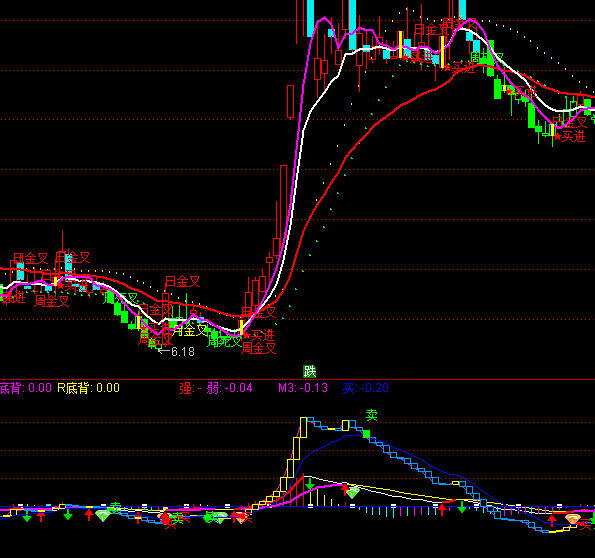595x558 pixels.
Task: Click the solid green square marker on oscillator
Action: [366, 434]
